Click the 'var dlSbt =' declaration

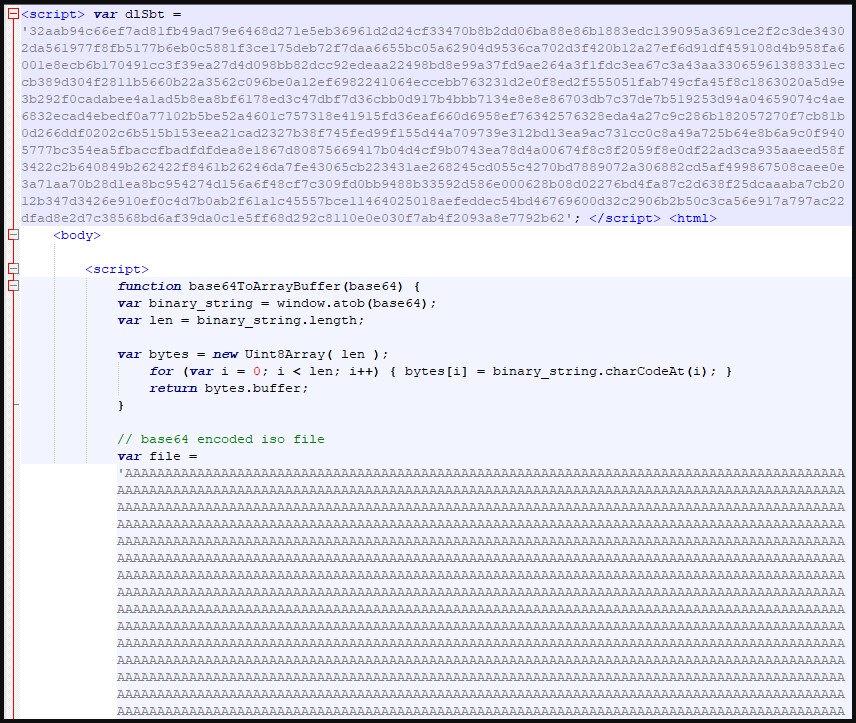(x=137, y=15)
